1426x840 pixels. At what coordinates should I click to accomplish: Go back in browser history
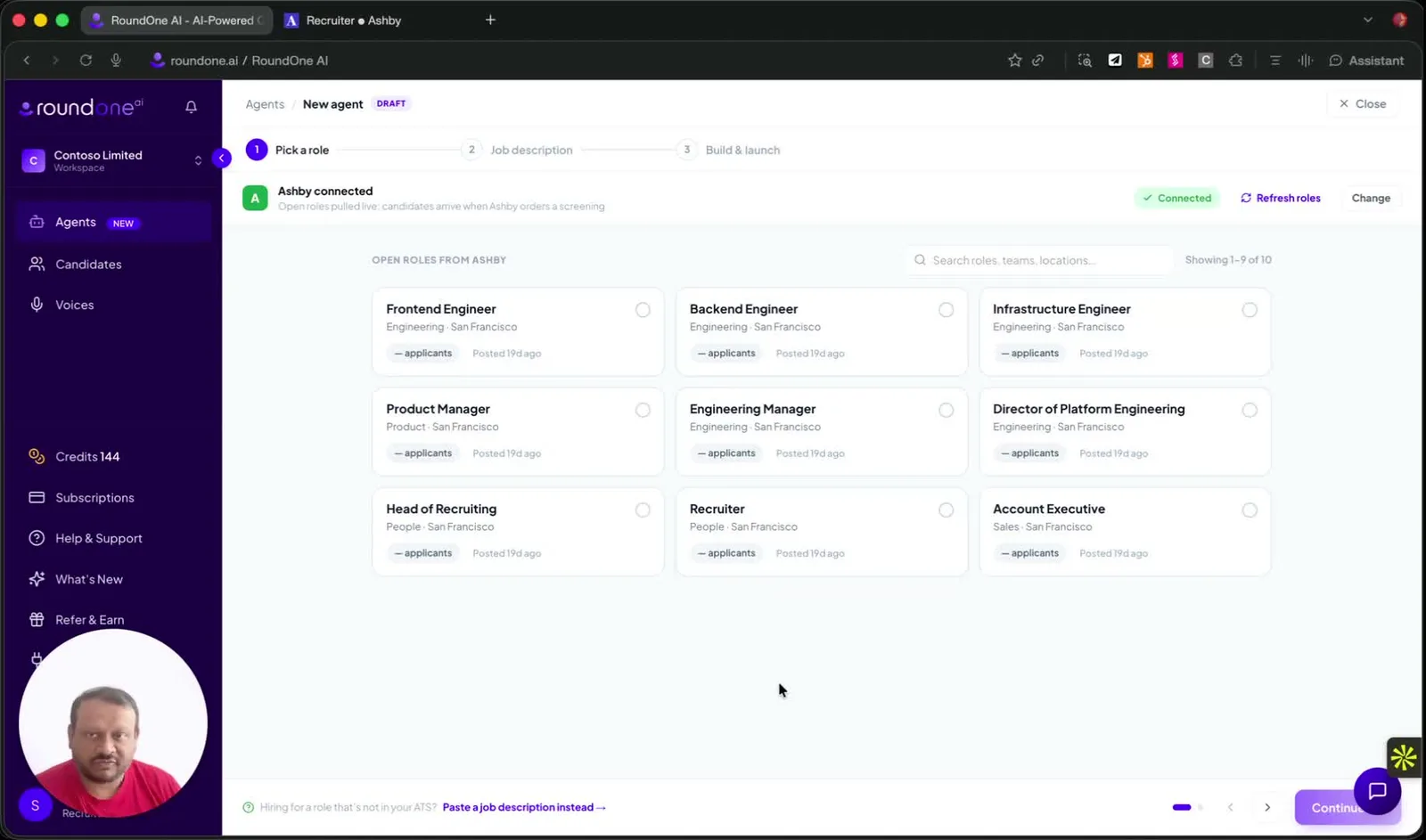[x=27, y=61]
